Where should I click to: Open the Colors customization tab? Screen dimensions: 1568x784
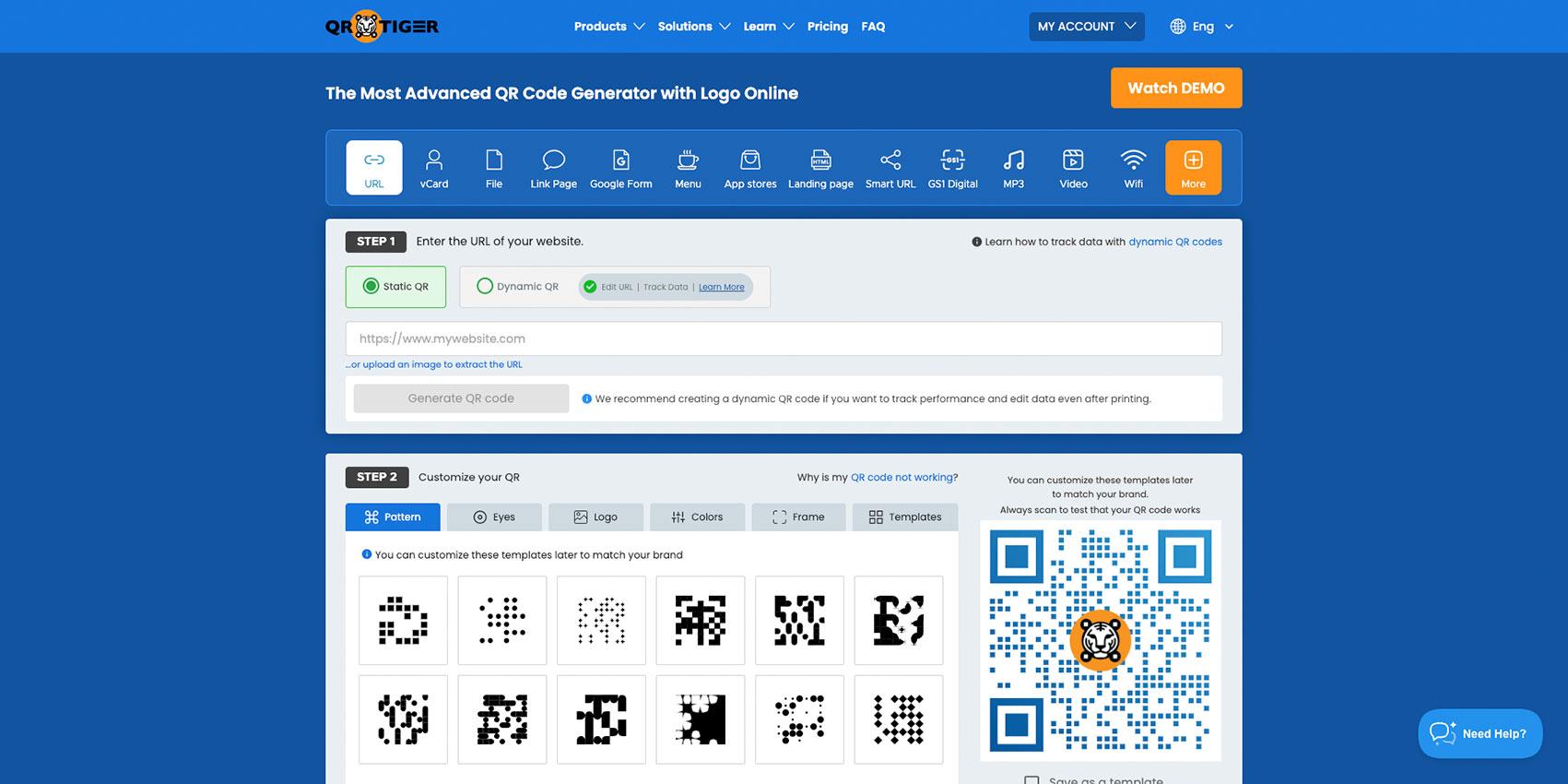click(x=697, y=517)
